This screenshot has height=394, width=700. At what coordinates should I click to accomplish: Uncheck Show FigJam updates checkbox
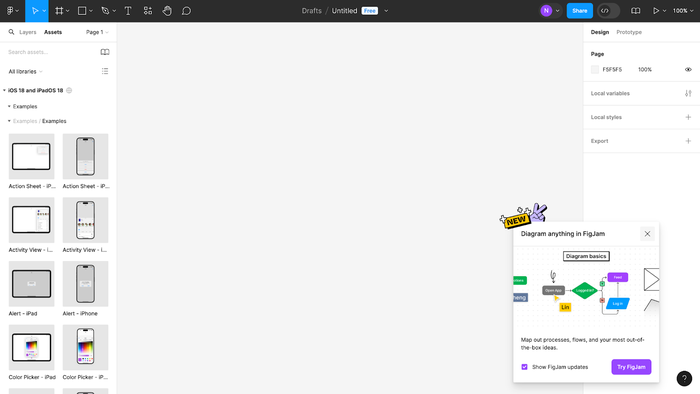pos(525,367)
